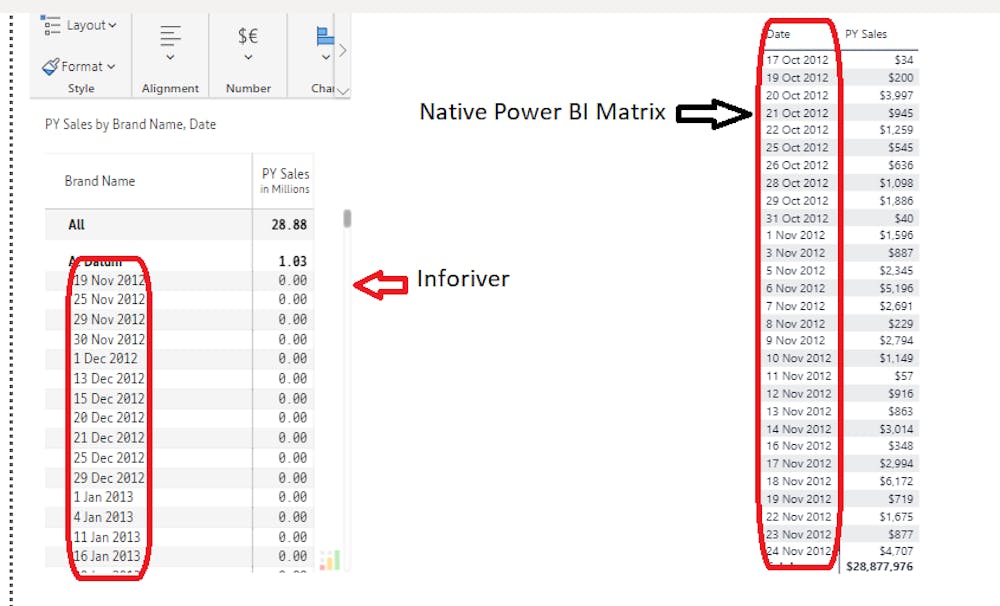The width and height of the screenshot is (1000, 606).
Task: Click the $3,997 sales value
Action: coord(896,96)
